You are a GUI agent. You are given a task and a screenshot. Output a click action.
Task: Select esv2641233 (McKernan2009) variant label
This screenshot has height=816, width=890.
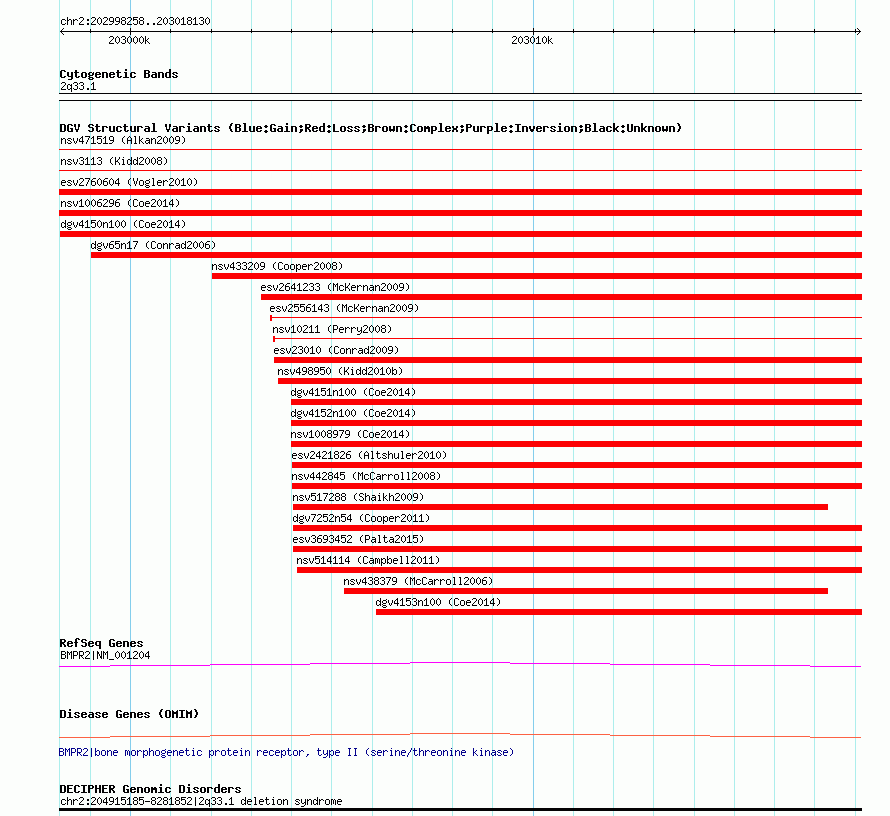(x=335, y=287)
